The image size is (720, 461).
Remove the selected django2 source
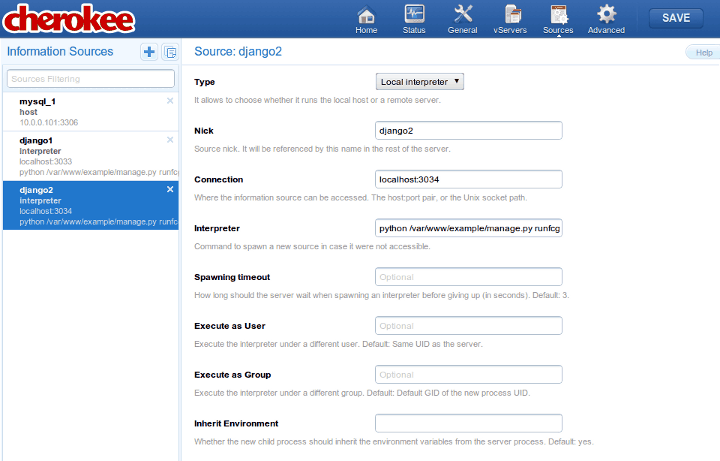point(170,189)
